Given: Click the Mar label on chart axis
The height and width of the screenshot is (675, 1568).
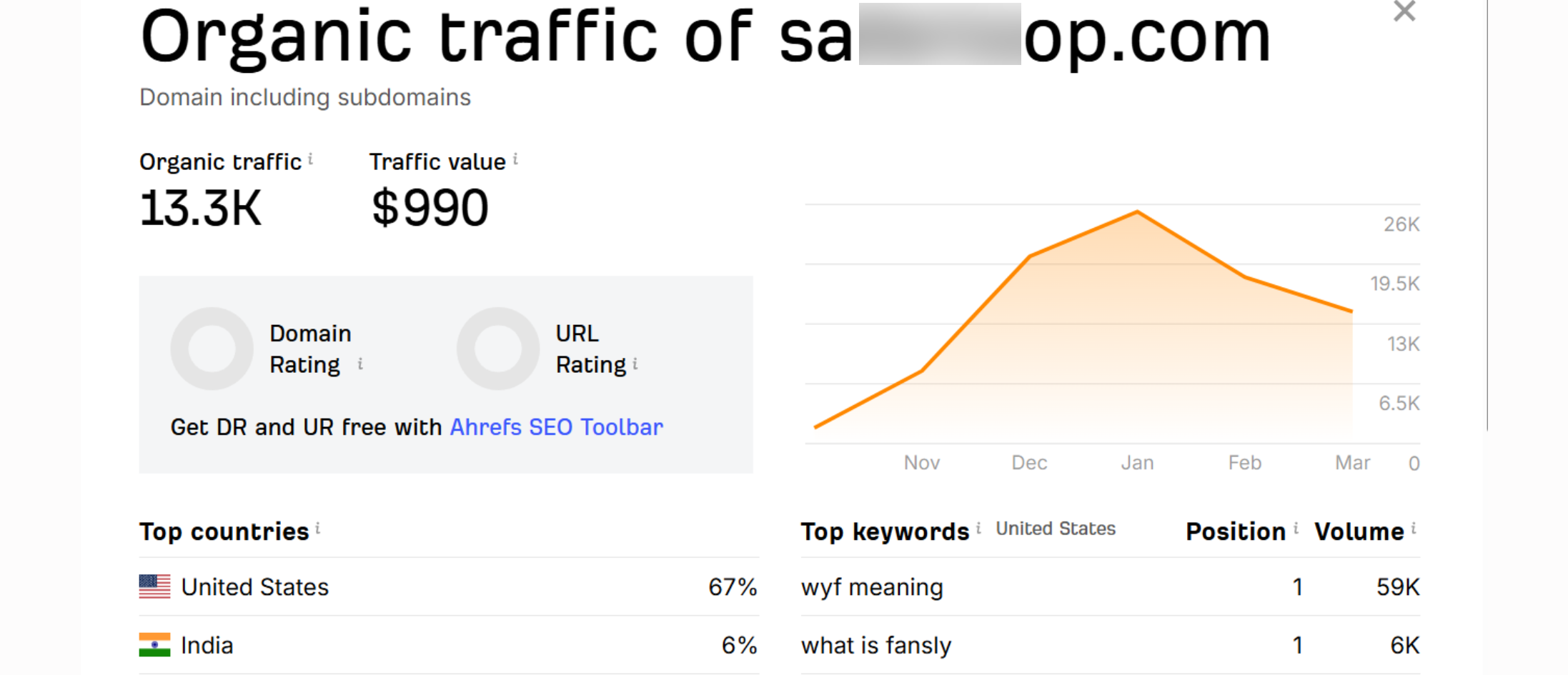Looking at the screenshot, I should [x=1352, y=463].
